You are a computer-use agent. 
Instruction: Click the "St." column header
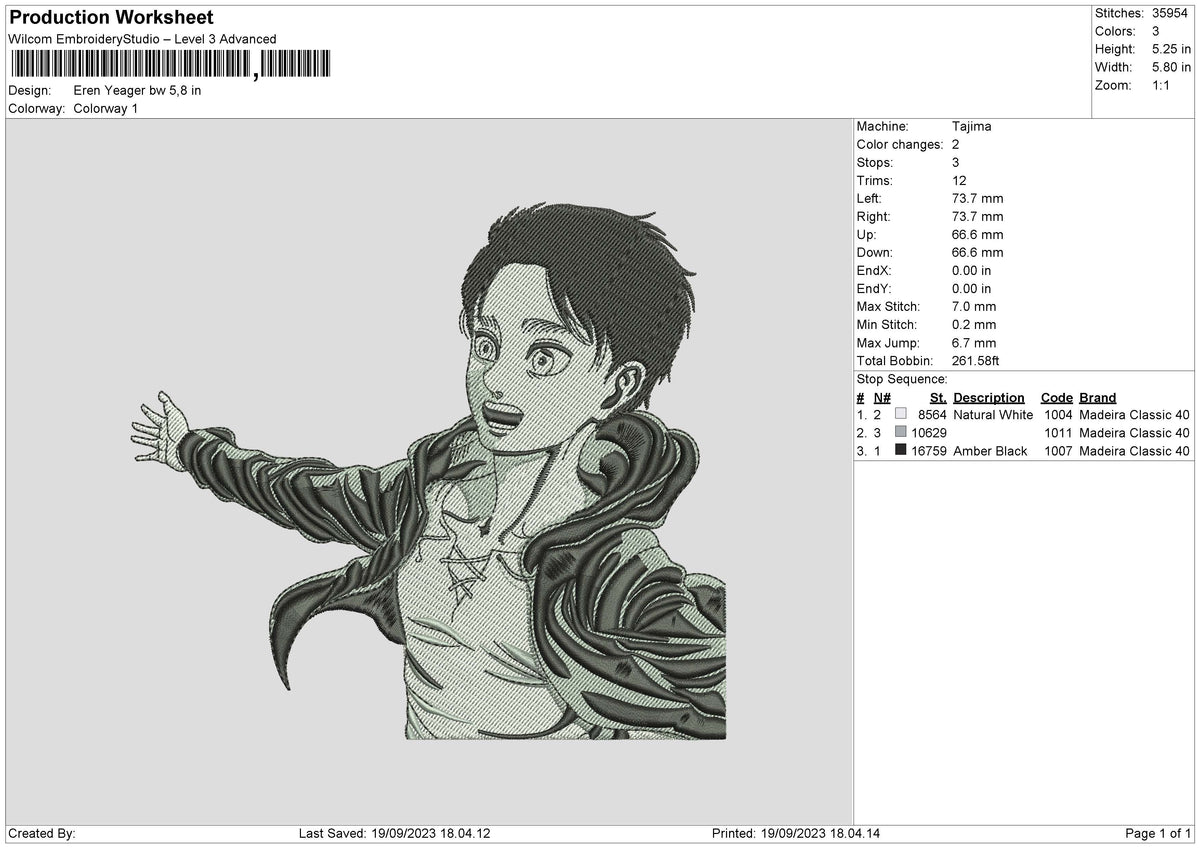click(937, 398)
